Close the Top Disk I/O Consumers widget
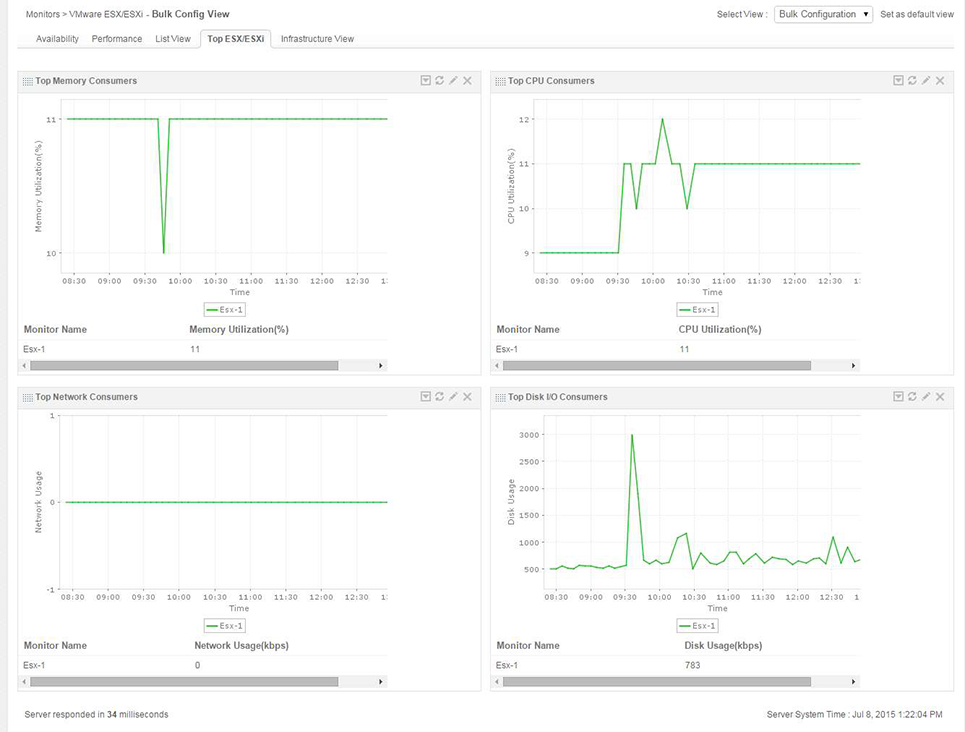This screenshot has height=732, width=965. (x=940, y=396)
